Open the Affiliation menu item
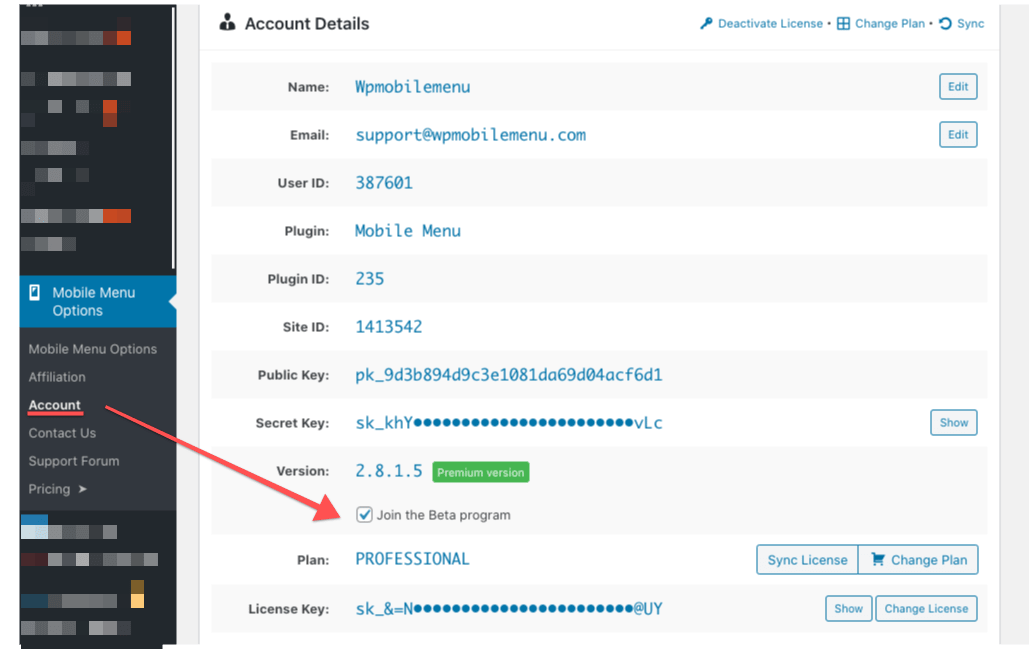The height and width of the screenshot is (666, 1029). point(57,377)
